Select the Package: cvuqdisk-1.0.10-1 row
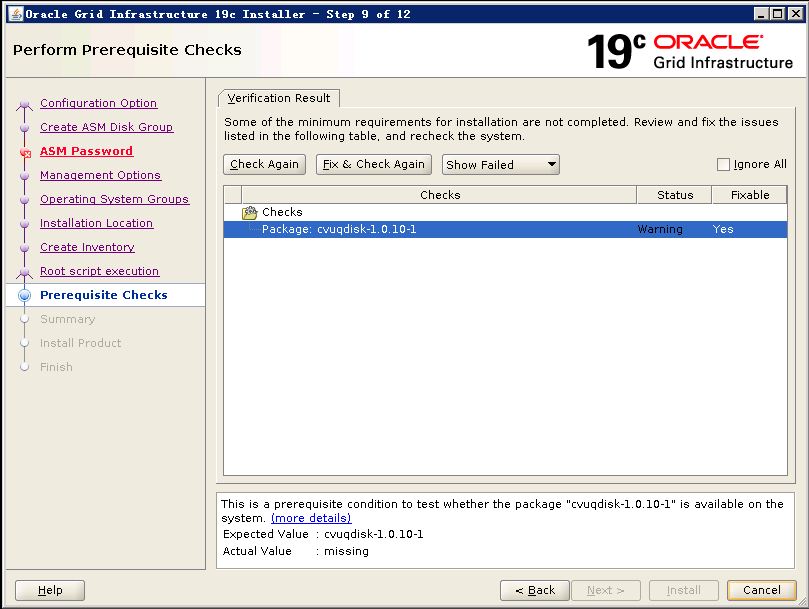This screenshot has width=809, height=609. tap(505, 229)
